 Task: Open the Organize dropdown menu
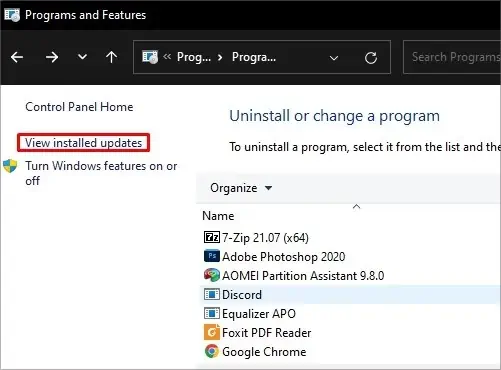[x=241, y=188]
